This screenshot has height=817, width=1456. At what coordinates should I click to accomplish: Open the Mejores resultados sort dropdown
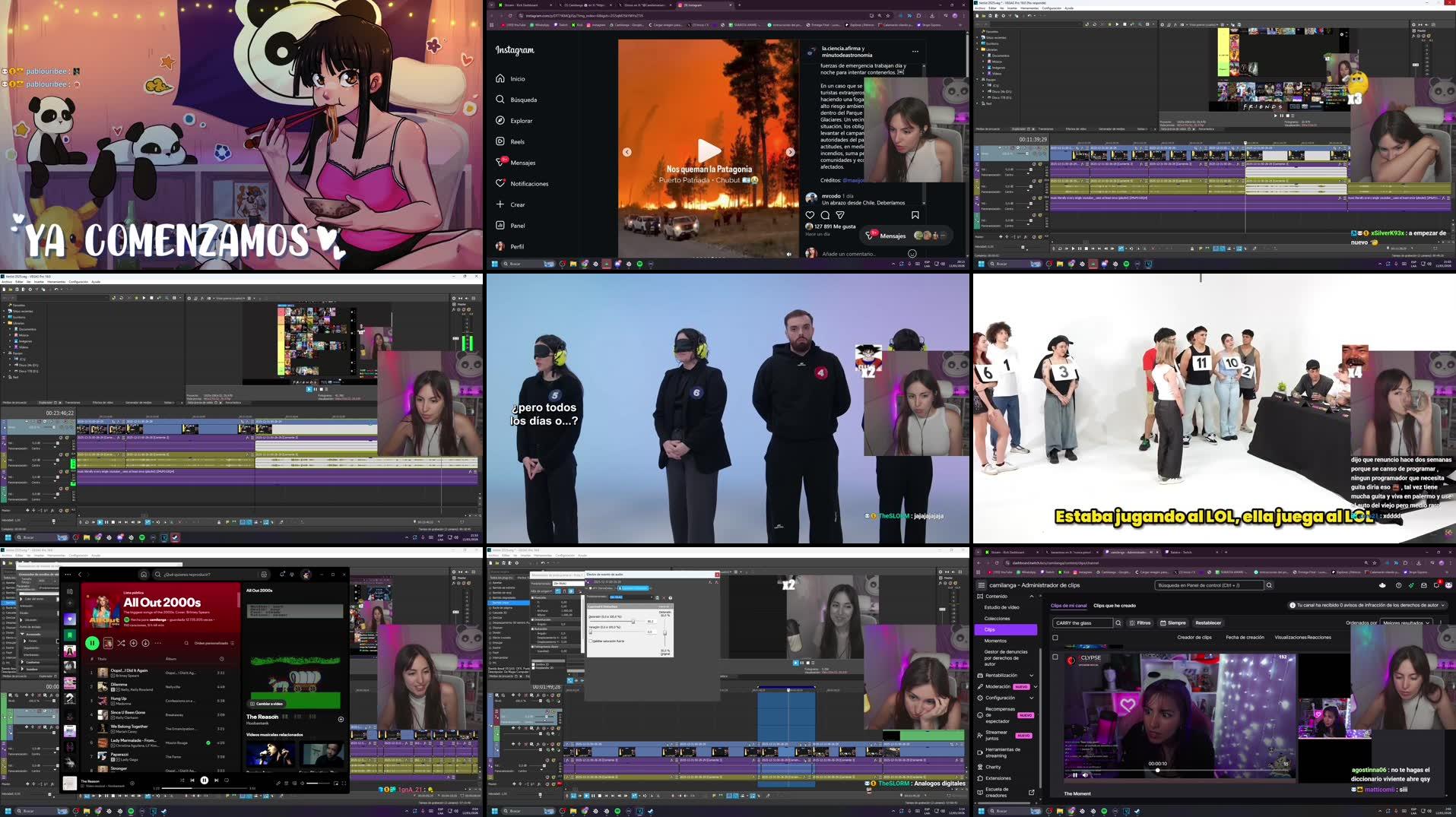coord(1406,622)
